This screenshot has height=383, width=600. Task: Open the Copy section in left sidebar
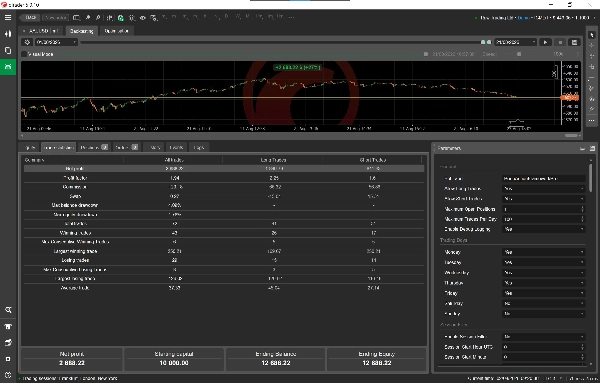point(8,51)
